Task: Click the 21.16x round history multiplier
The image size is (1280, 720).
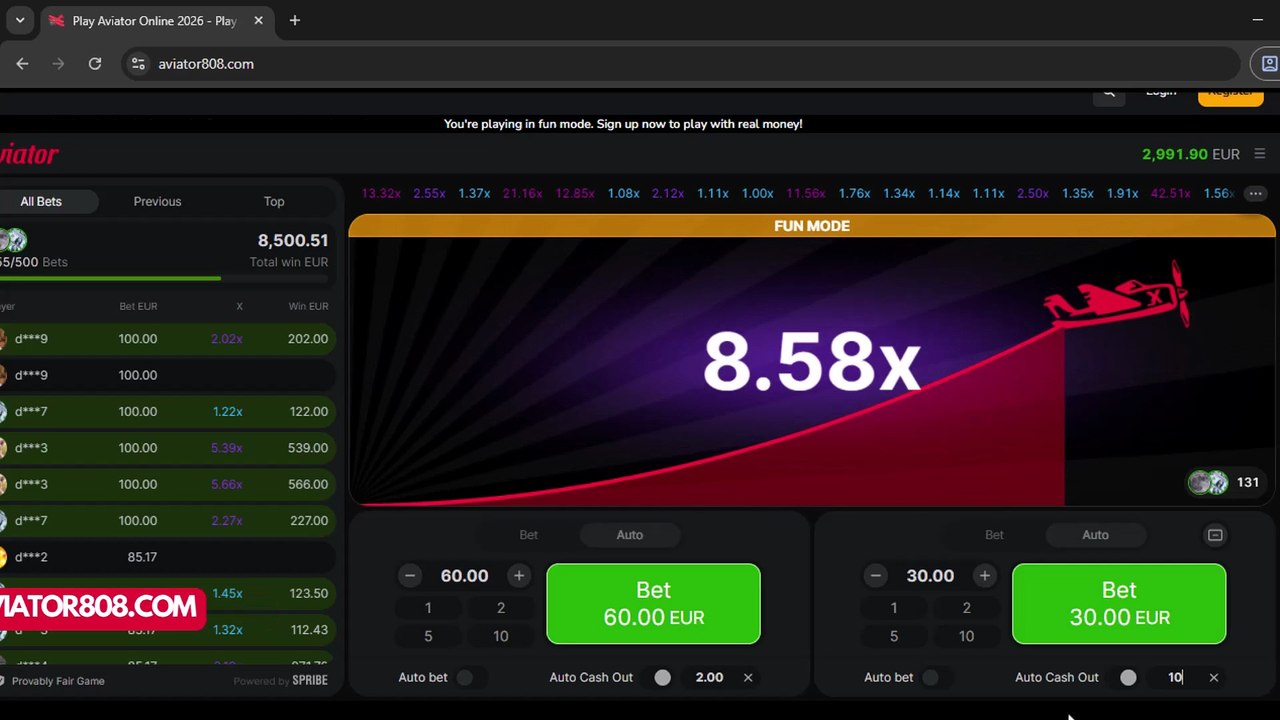Action: (523, 193)
